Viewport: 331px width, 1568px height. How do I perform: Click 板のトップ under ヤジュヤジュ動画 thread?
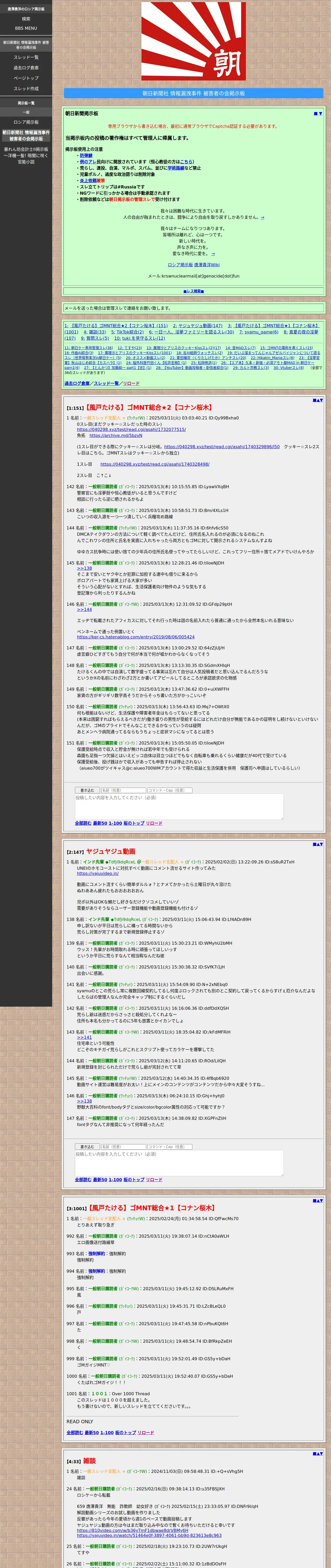coord(134,1180)
